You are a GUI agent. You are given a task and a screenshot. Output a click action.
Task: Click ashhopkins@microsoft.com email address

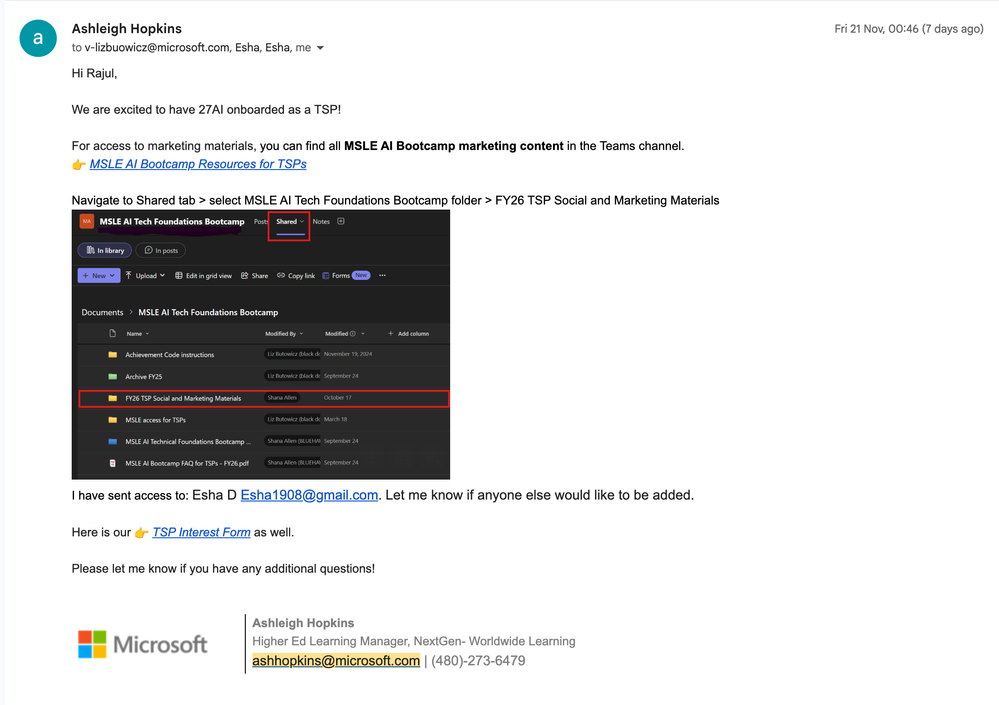coord(336,661)
